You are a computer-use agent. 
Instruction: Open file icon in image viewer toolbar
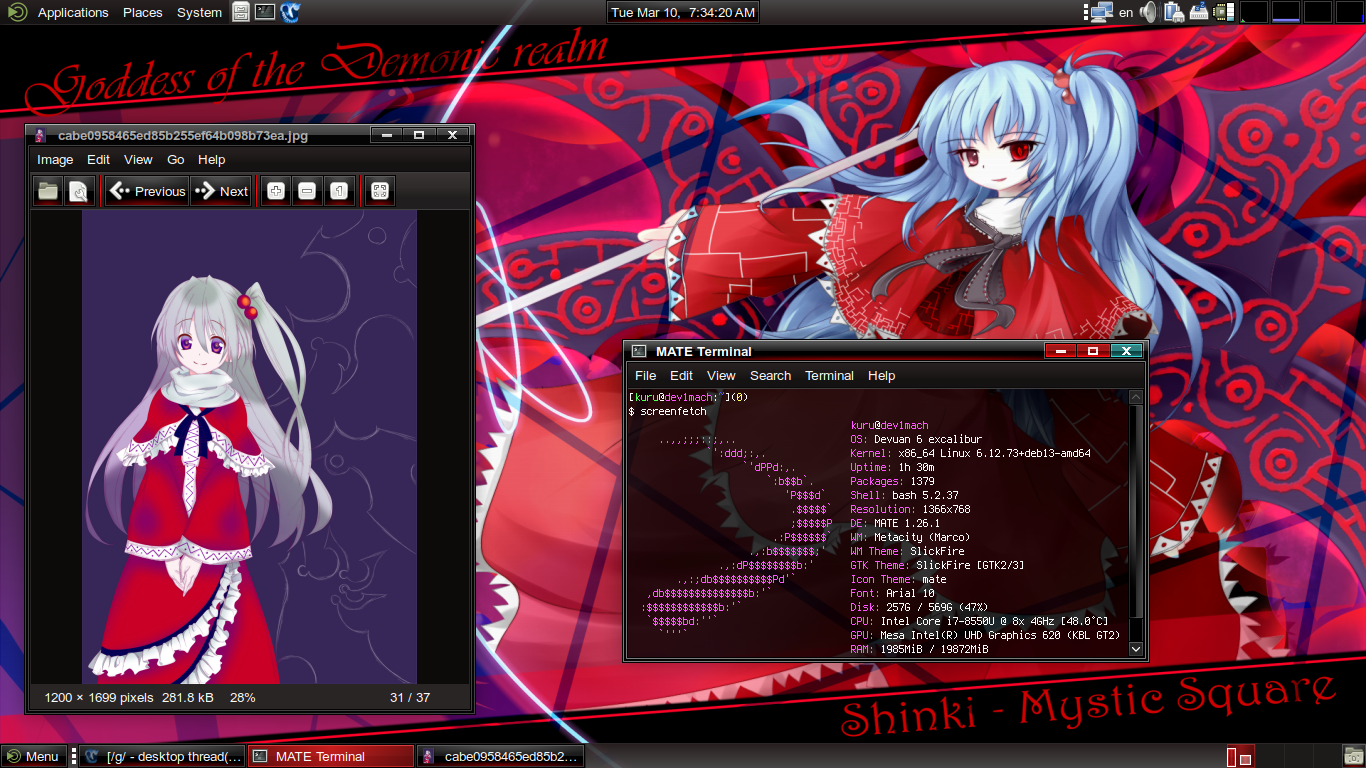(48, 191)
